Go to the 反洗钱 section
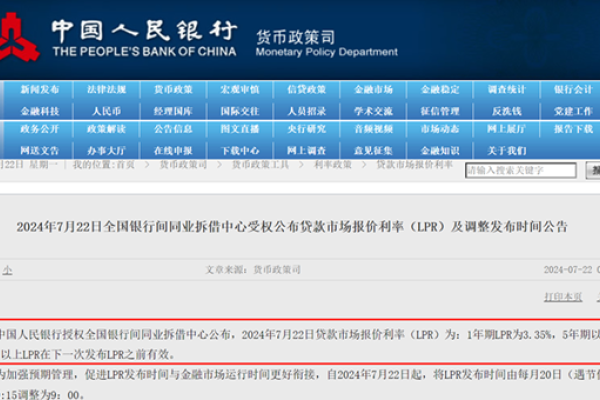The width and height of the screenshot is (600, 400). point(507,111)
